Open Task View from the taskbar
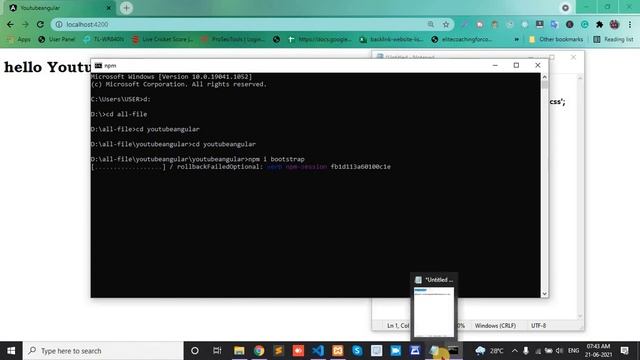640x360 pixels. (217, 351)
